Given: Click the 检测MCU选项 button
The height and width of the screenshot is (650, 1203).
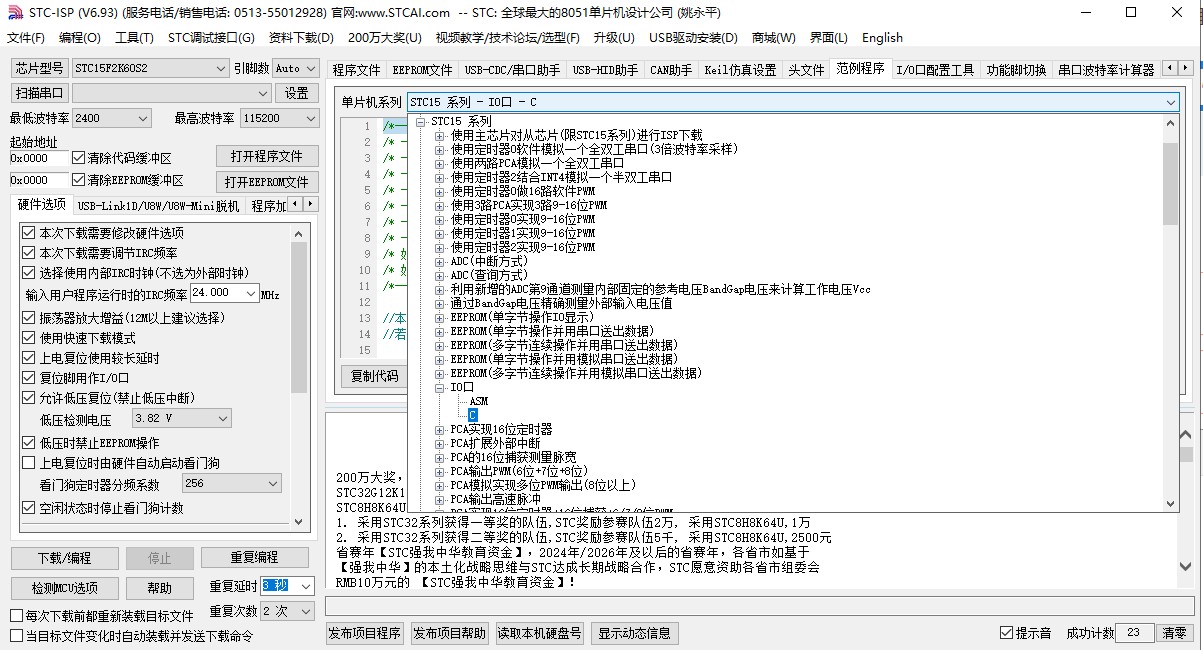Looking at the screenshot, I should [x=65, y=588].
